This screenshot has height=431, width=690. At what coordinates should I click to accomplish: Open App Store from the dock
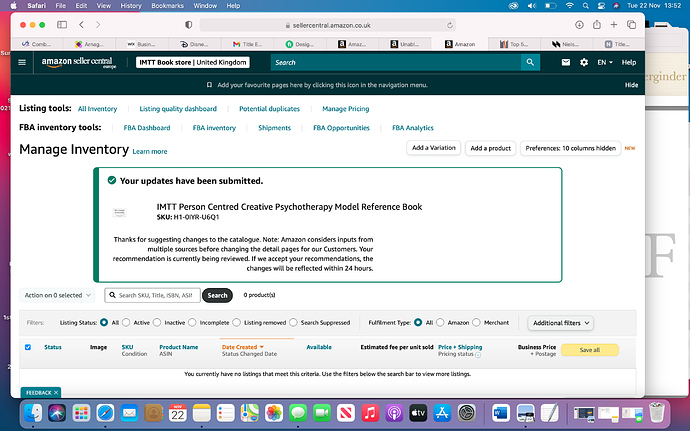pos(442,413)
